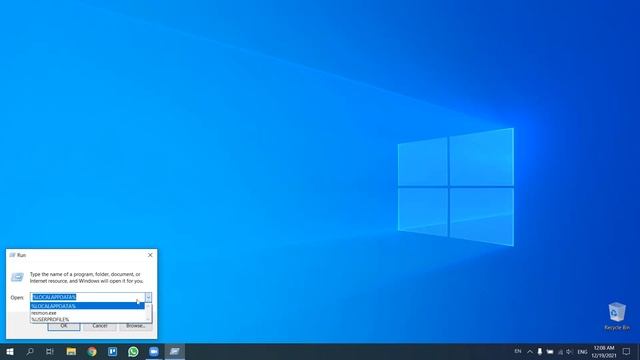This screenshot has width=640, height=360.
Task: Click the network tray icon
Action: (x=560, y=351)
